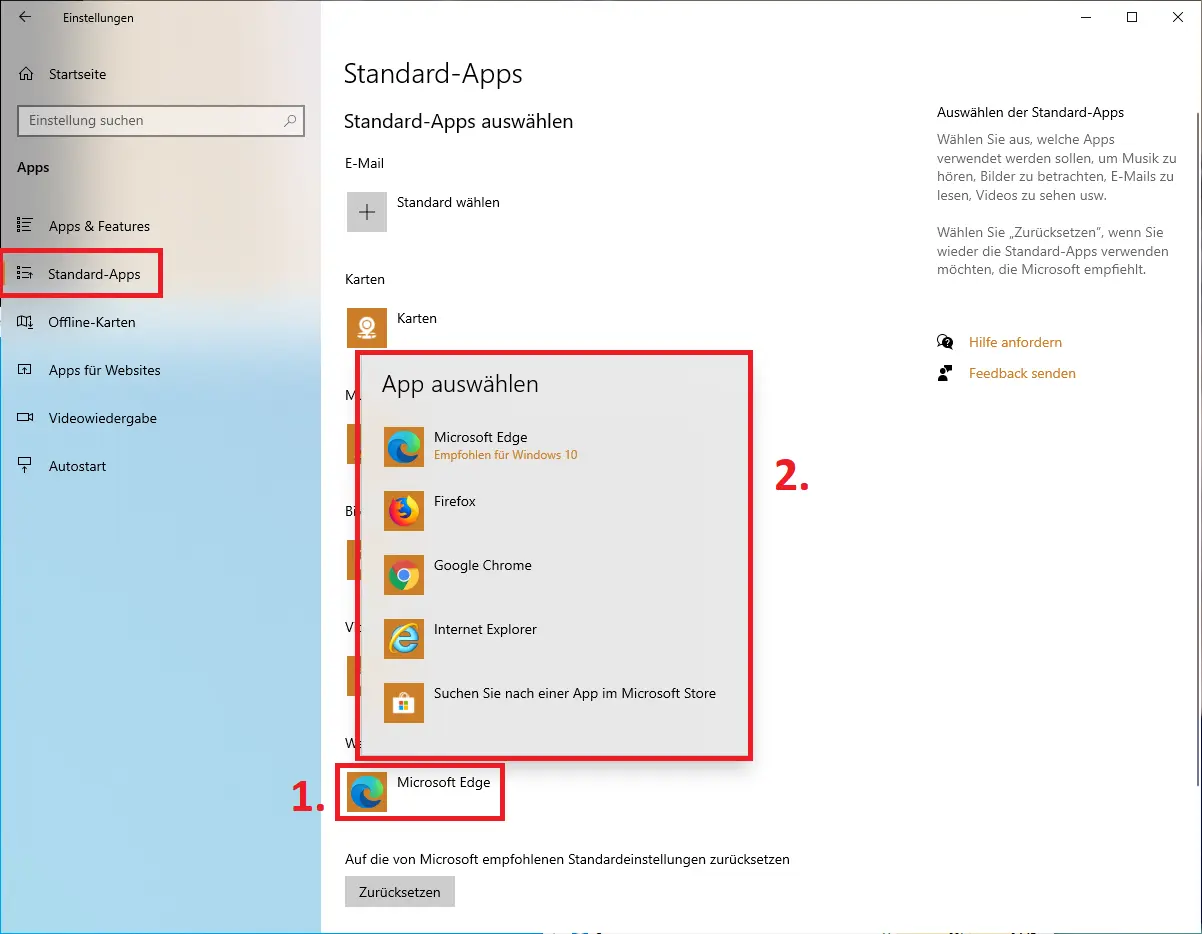1202x934 pixels.
Task: Click the plus icon under E-Mail
Action: (x=367, y=212)
